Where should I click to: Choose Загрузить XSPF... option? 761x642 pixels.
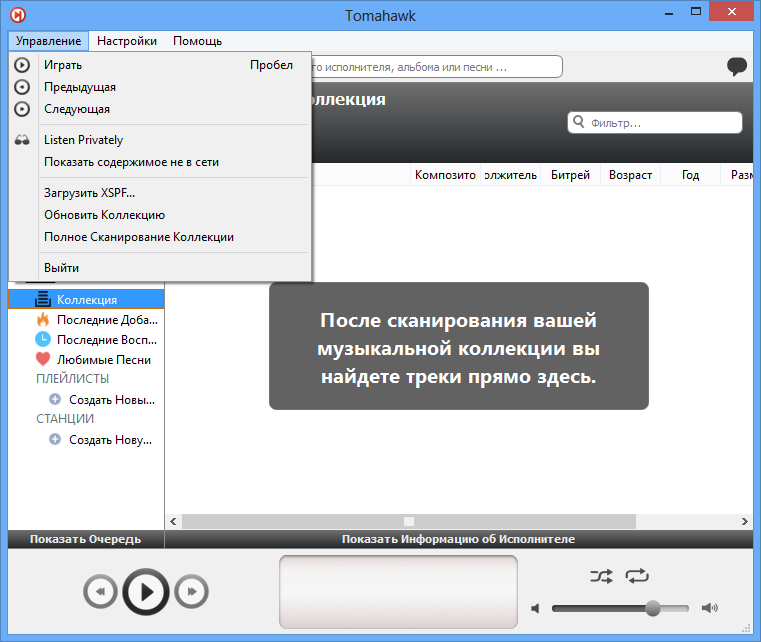[160, 193]
